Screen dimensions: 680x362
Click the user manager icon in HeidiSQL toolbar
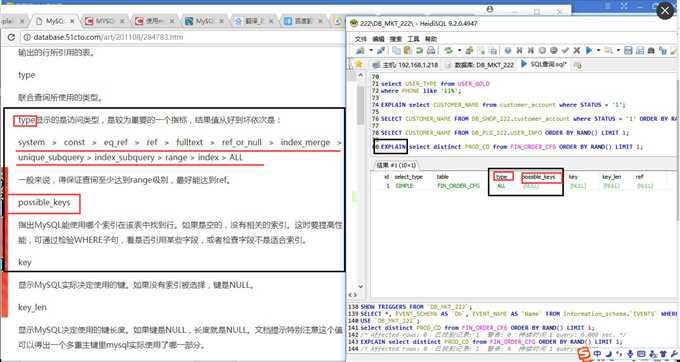[x=470, y=51]
